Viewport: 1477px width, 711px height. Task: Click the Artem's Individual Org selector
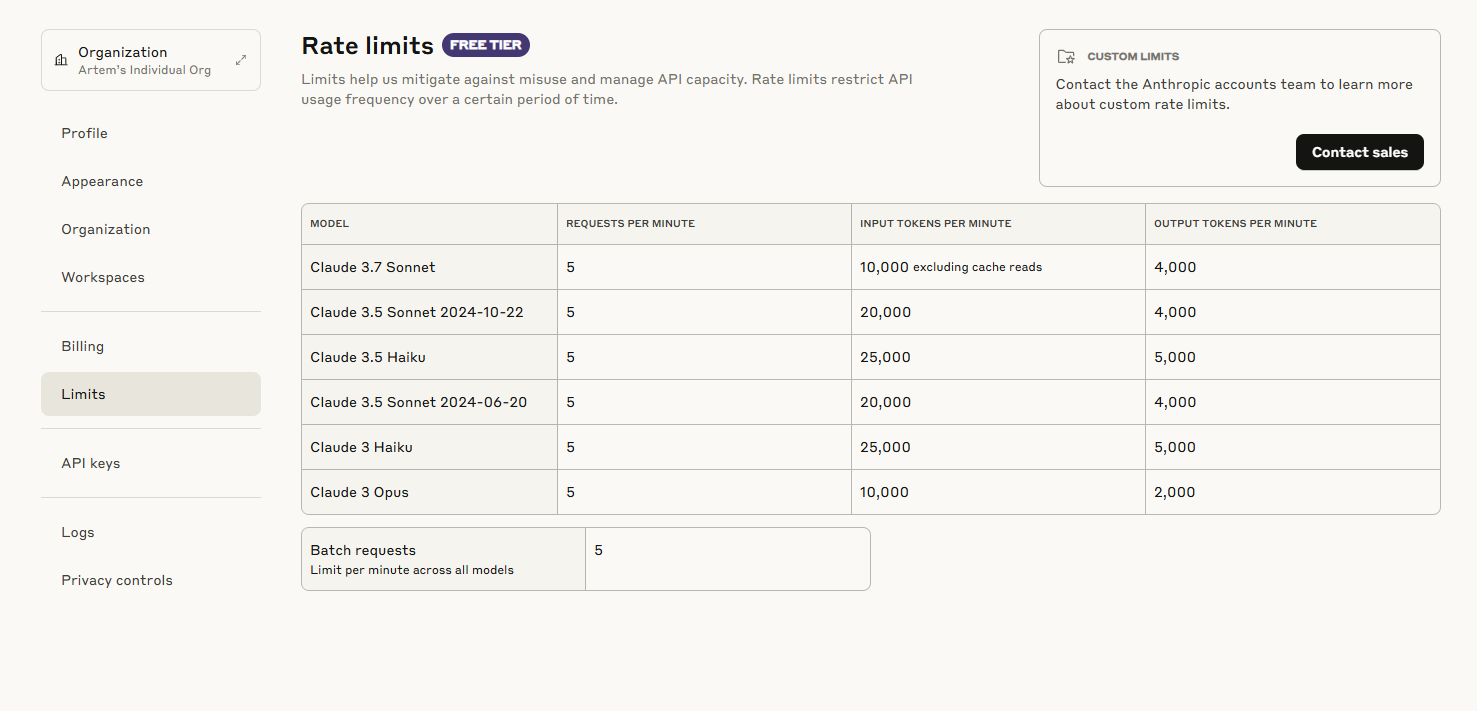click(x=145, y=70)
